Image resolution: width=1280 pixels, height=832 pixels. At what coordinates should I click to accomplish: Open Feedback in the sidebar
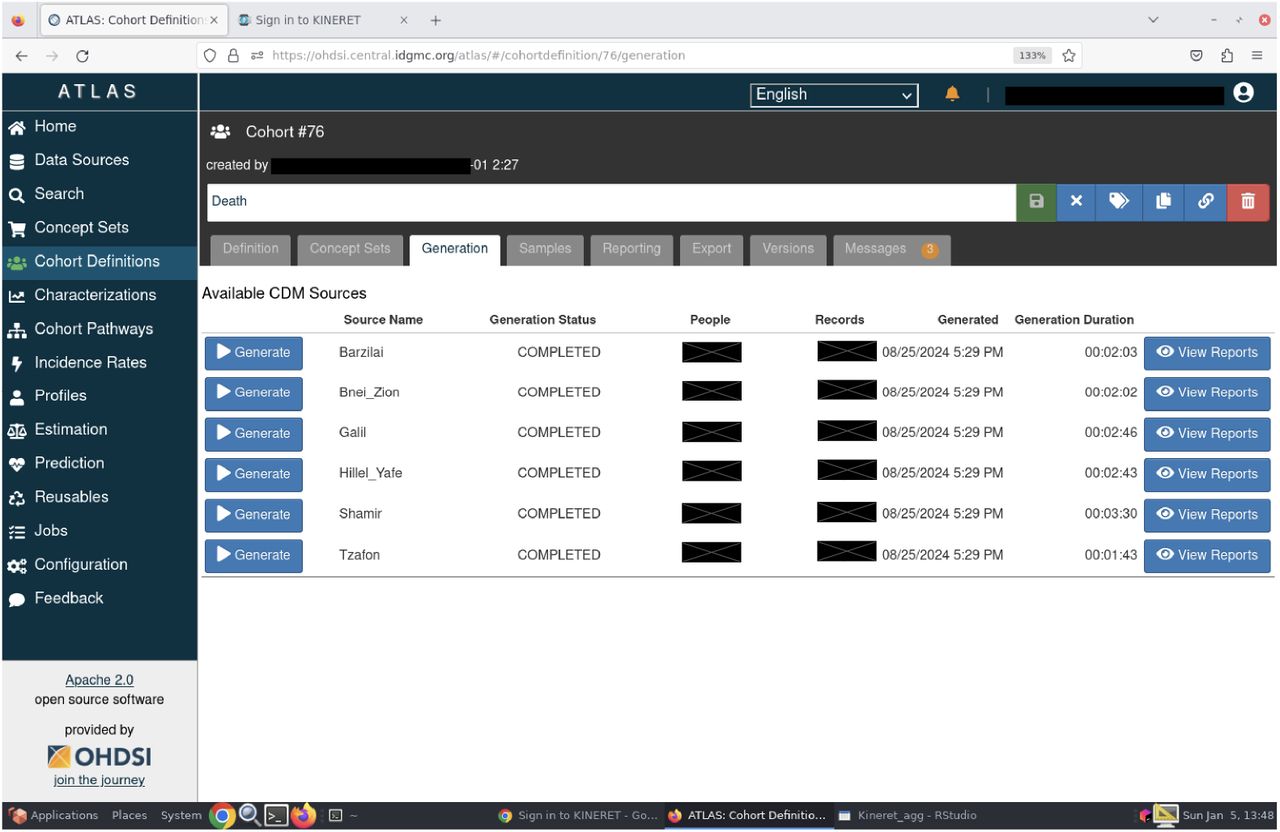pyautogui.click(x=99, y=599)
